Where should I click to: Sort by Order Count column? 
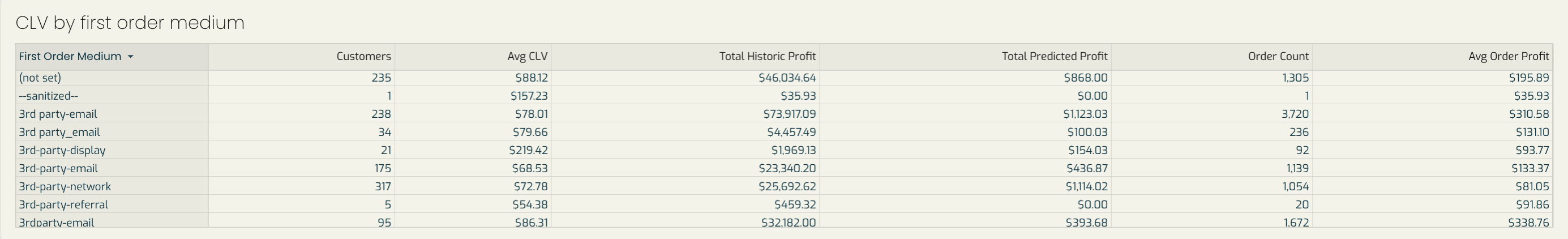click(1278, 57)
